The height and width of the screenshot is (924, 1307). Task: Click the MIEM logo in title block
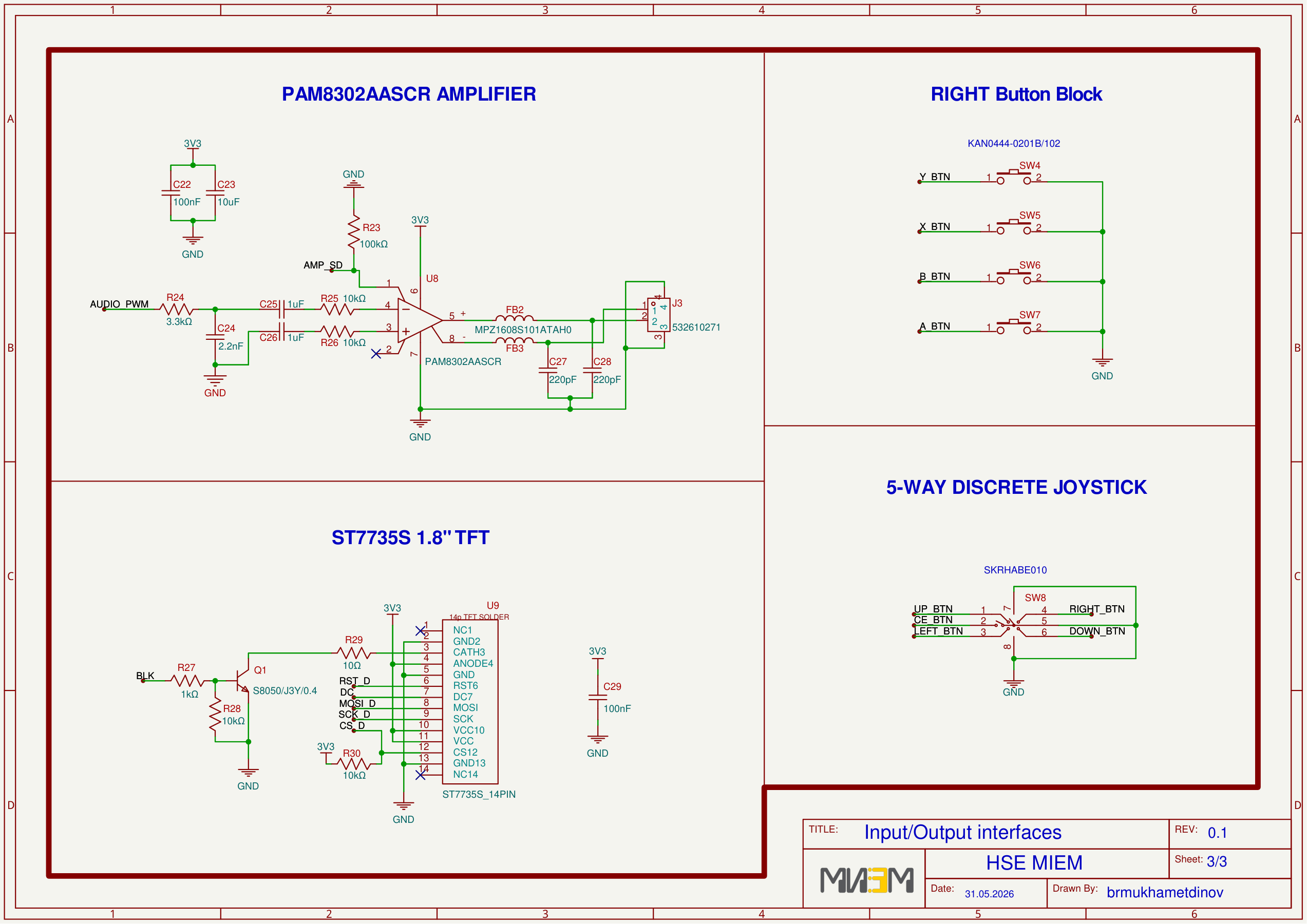[866, 880]
